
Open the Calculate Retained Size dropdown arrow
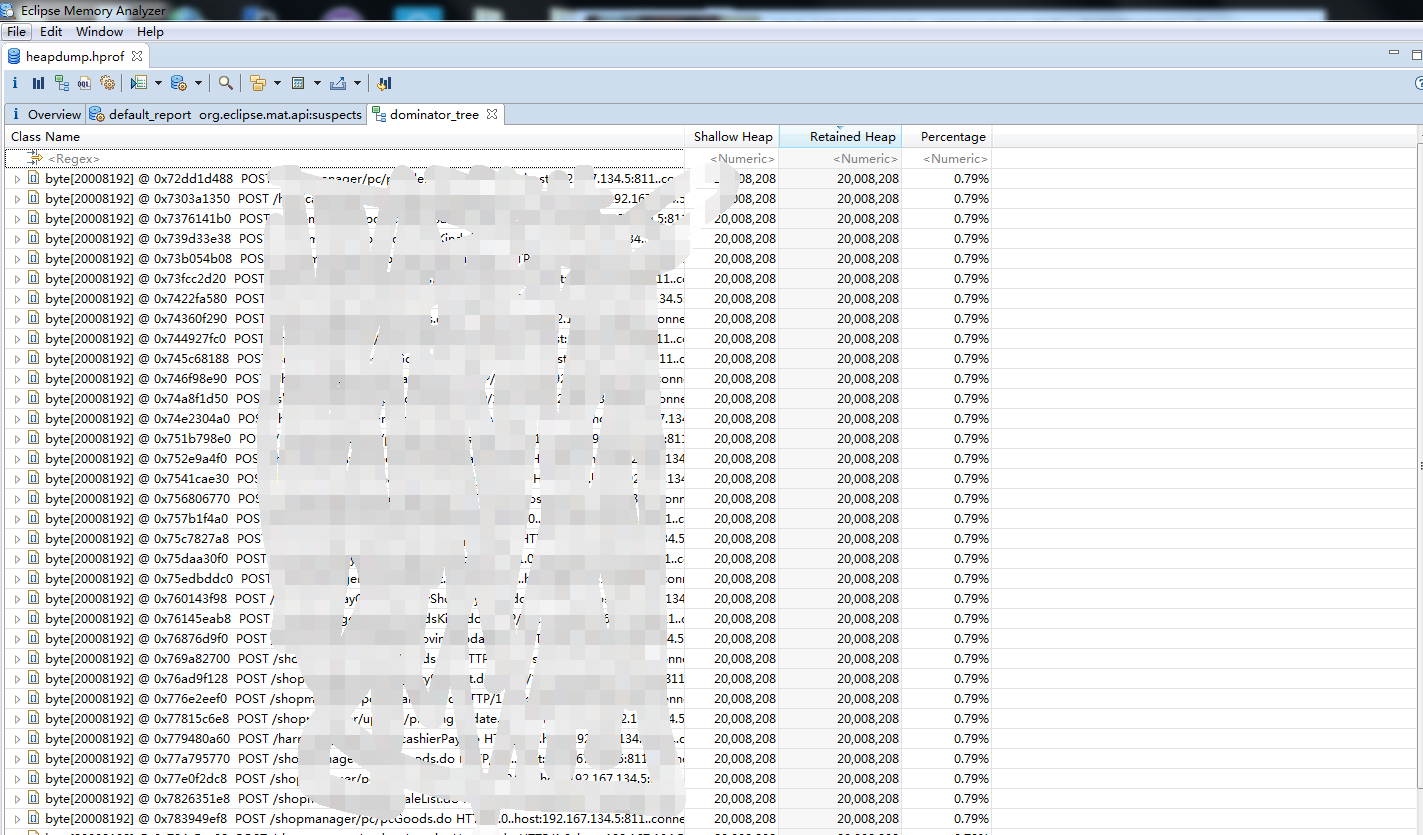pos(317,83)
